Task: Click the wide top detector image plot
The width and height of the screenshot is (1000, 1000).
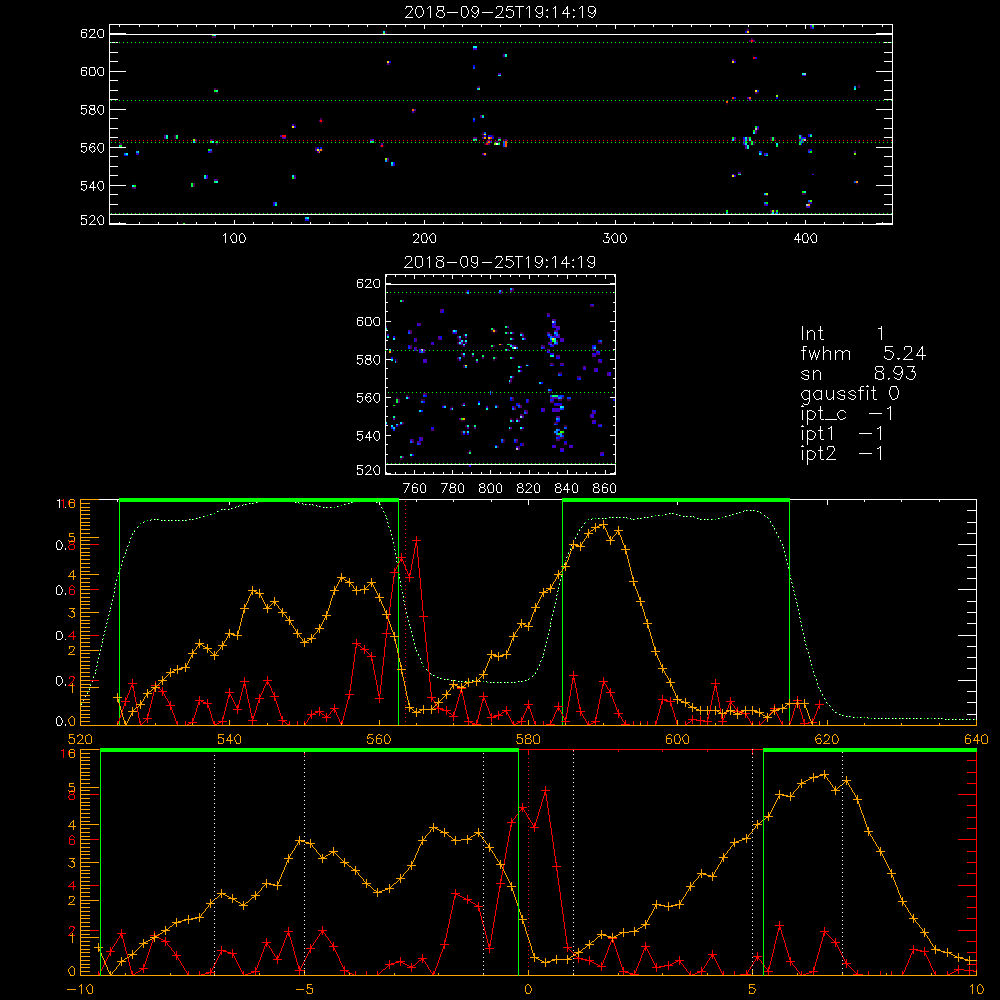Action: point(501,124)
